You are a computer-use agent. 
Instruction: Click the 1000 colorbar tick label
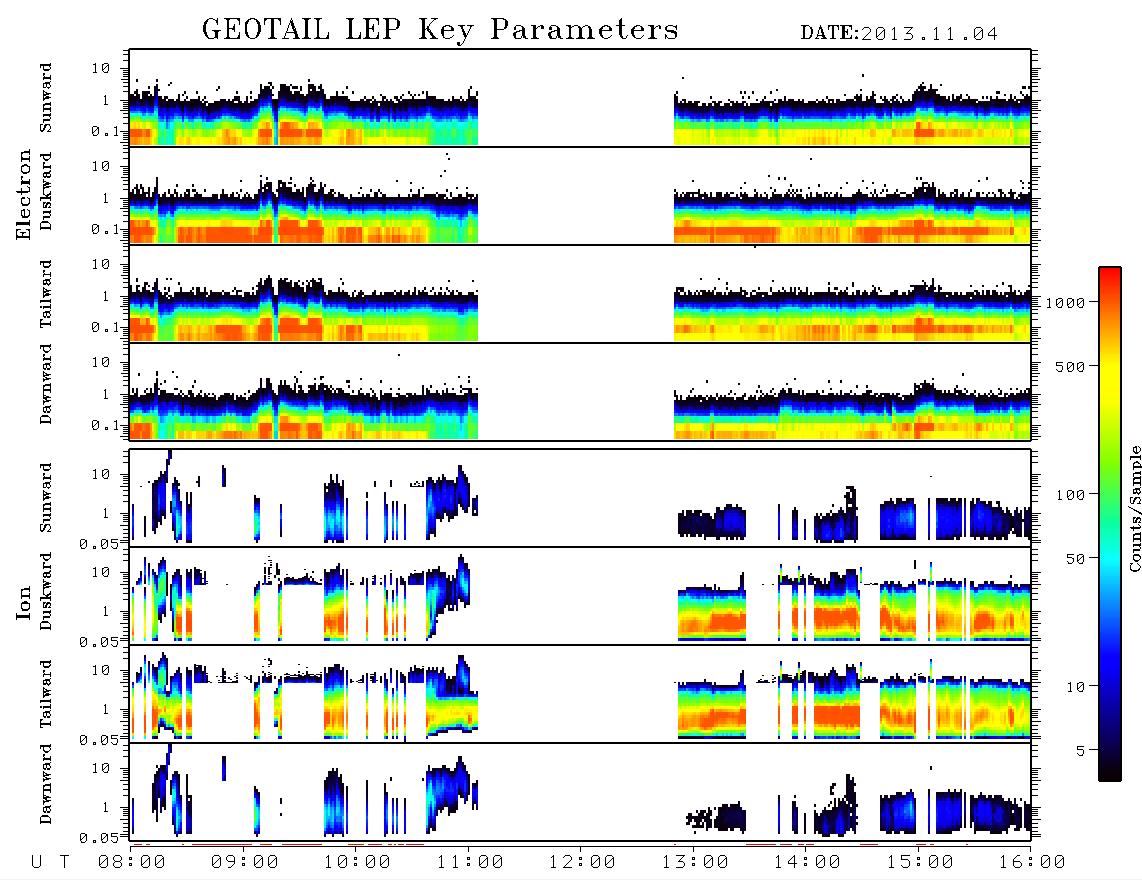point(1065,303)
